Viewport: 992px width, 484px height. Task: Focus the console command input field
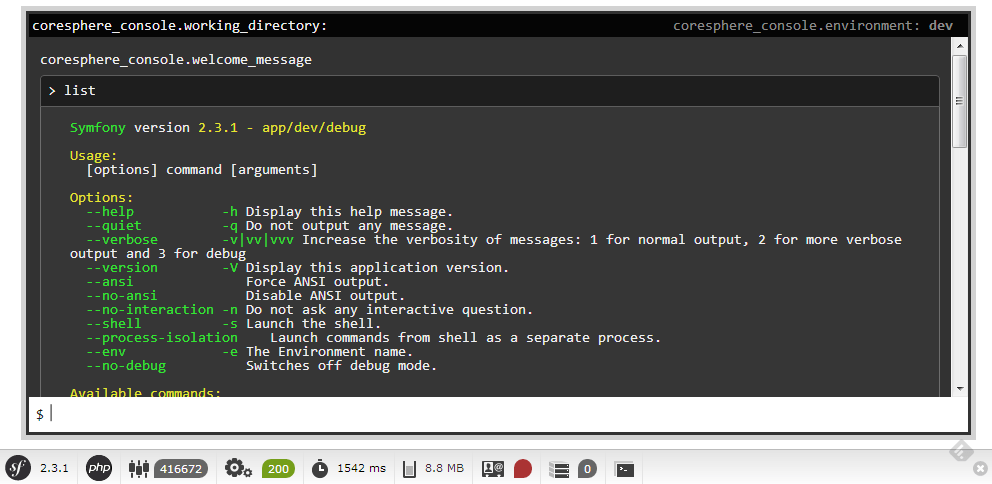(498, 414)
